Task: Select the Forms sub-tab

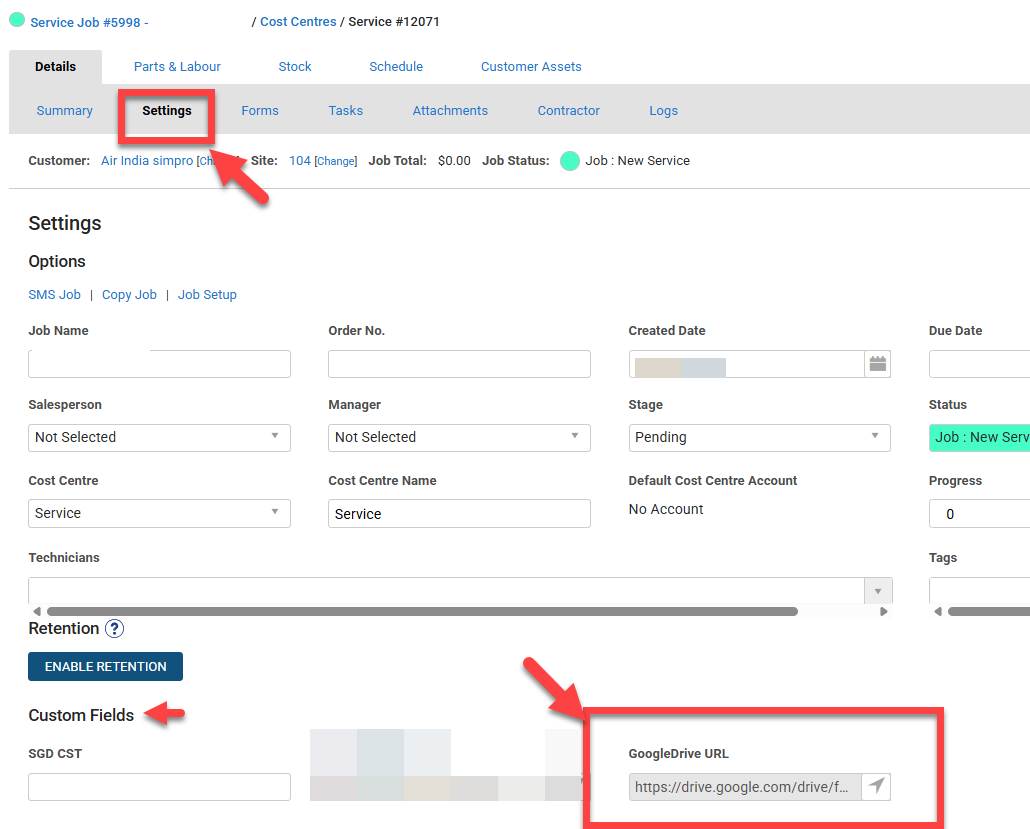Action: point(260,111)
